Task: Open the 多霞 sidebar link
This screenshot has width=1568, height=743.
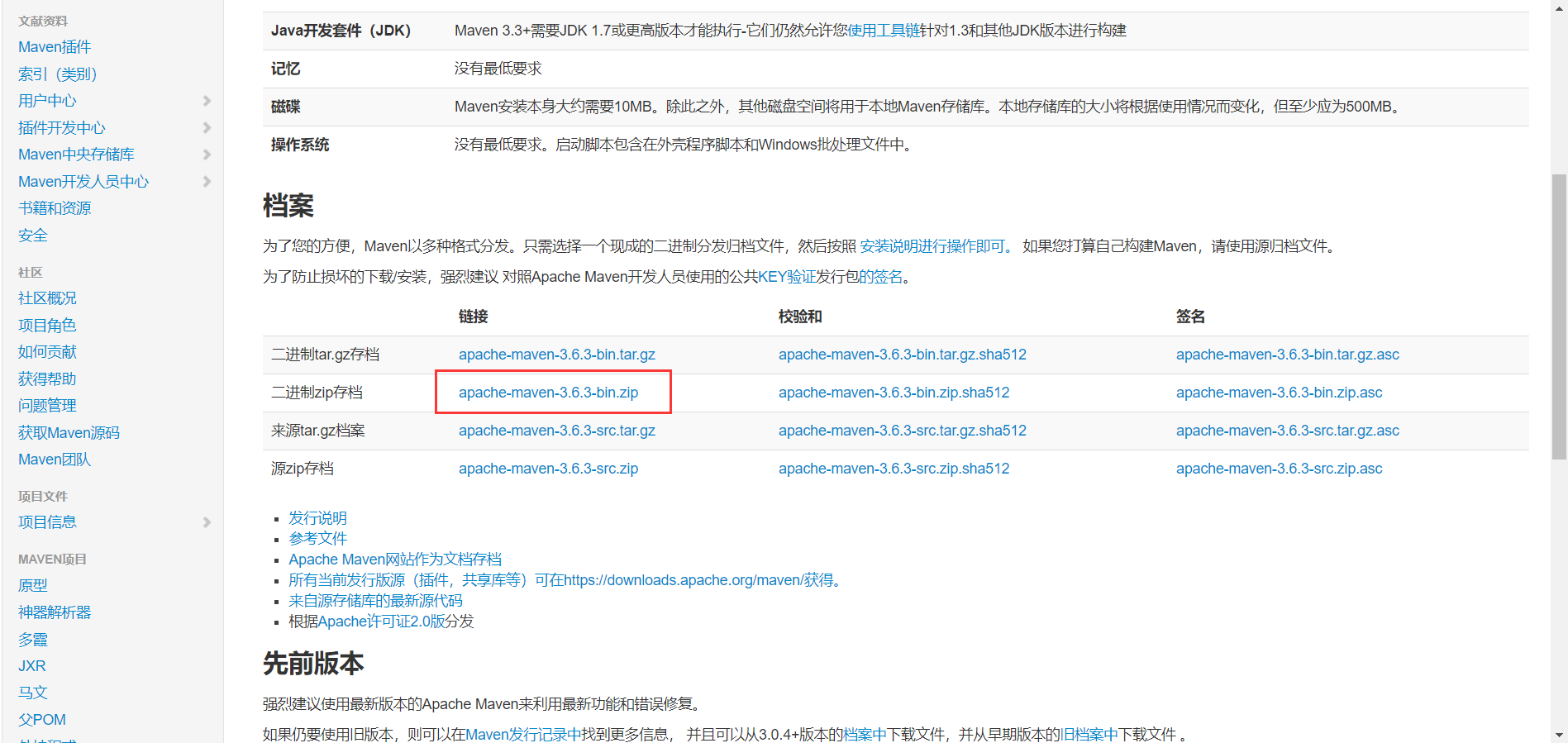Action: [x=33, y=640]
